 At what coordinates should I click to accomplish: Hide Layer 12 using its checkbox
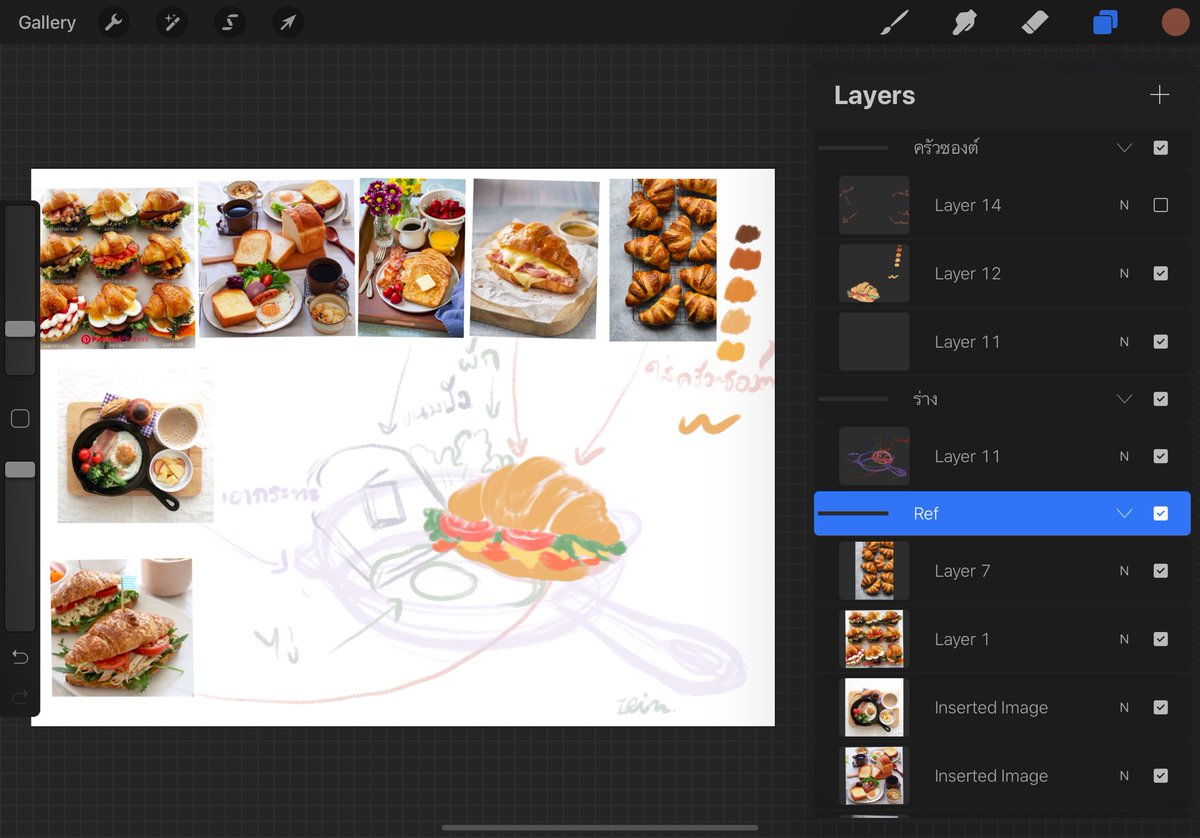(1160, 273)
